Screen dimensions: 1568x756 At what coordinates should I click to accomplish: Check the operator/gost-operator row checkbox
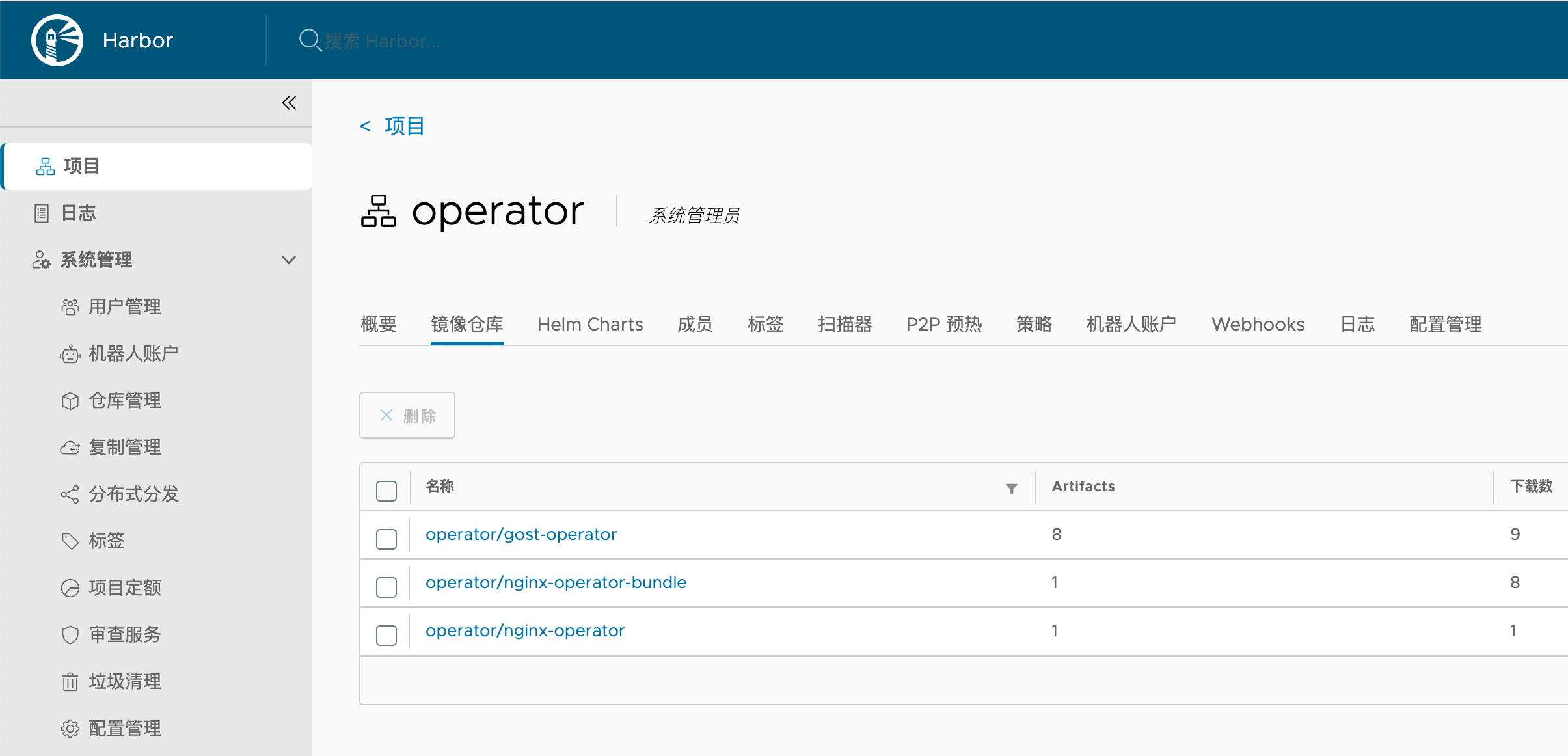coord(386,539)
